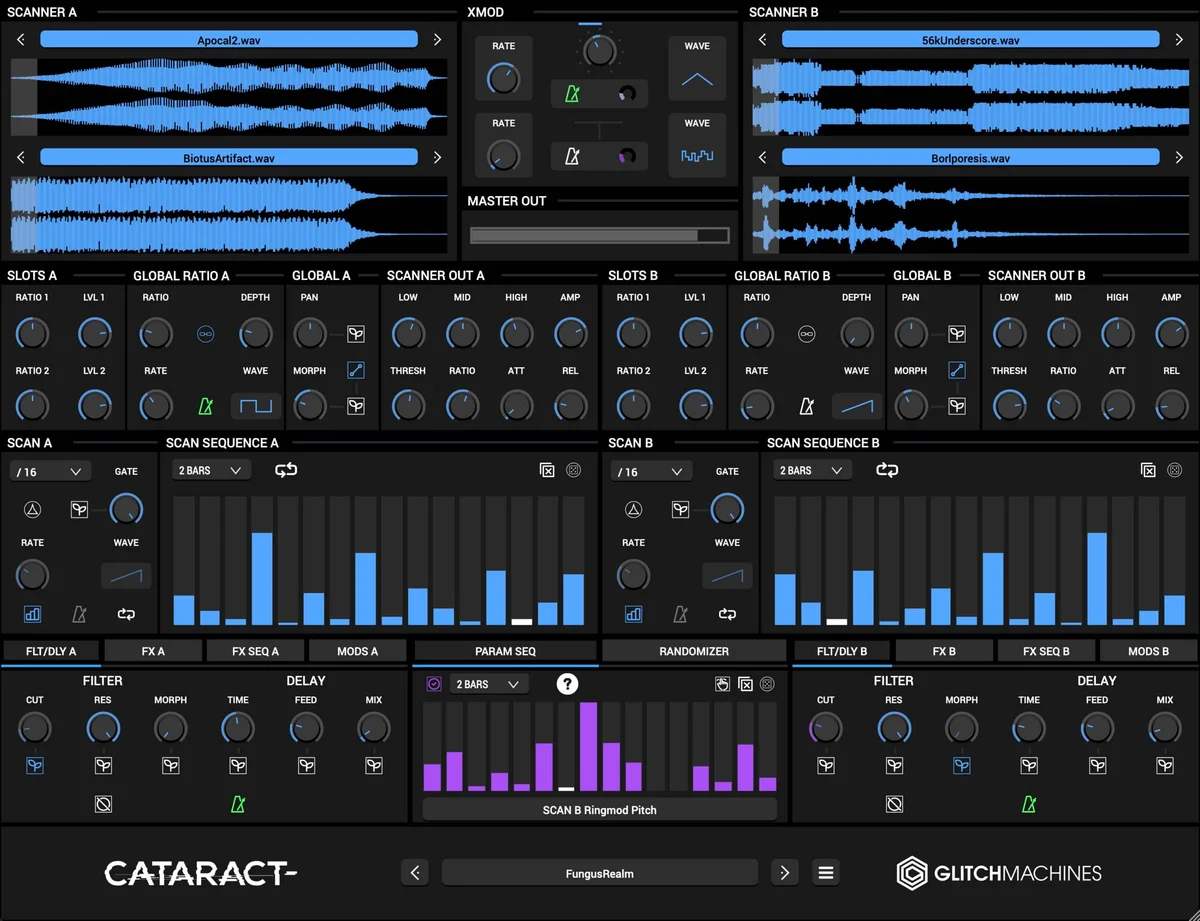The width and height of the screenshot is (1200, 921).
Task: Open the RANDOMIZER tab
Action: (x=694, y=651)
